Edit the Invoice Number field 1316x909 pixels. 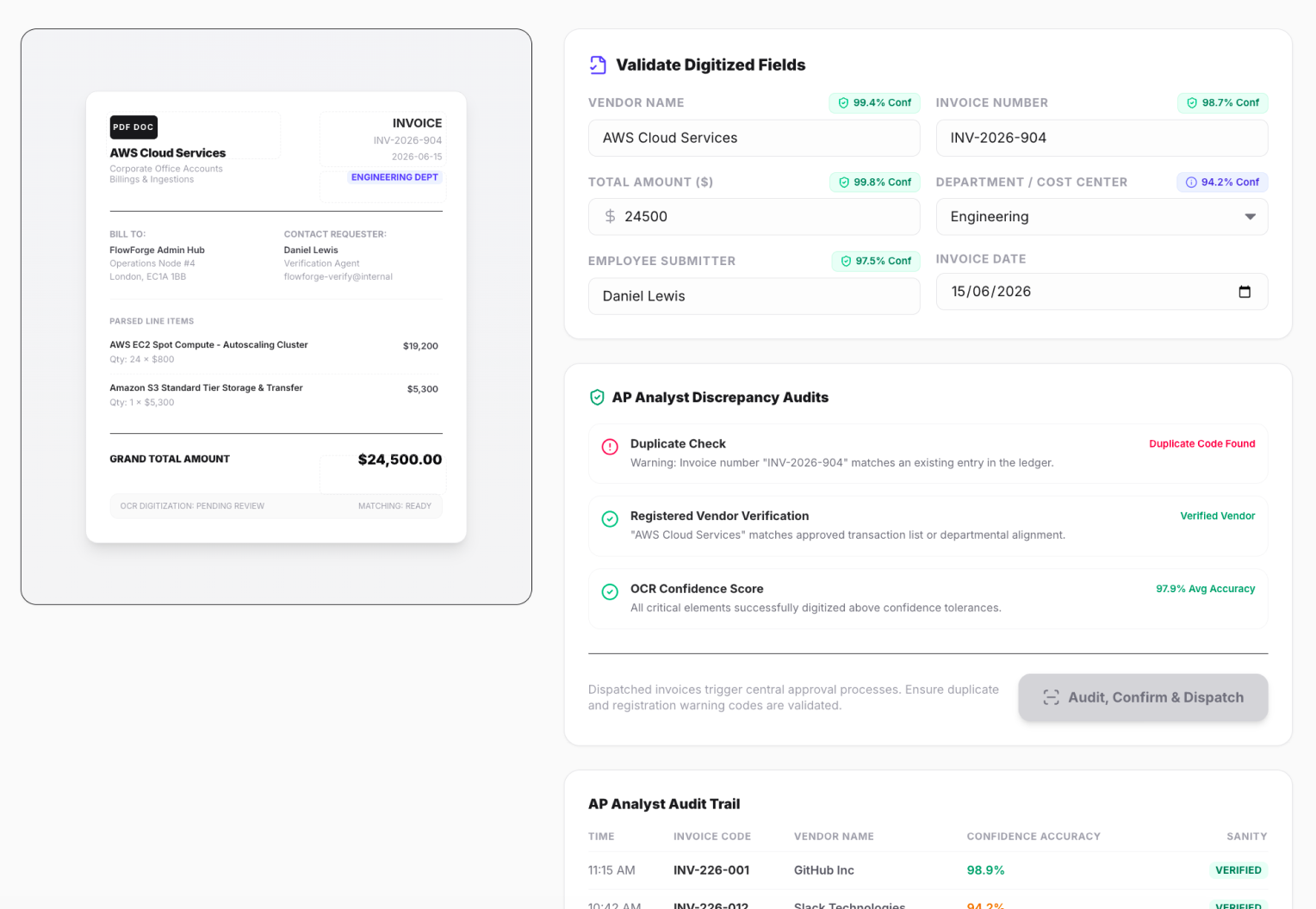tap(1102, 138)
